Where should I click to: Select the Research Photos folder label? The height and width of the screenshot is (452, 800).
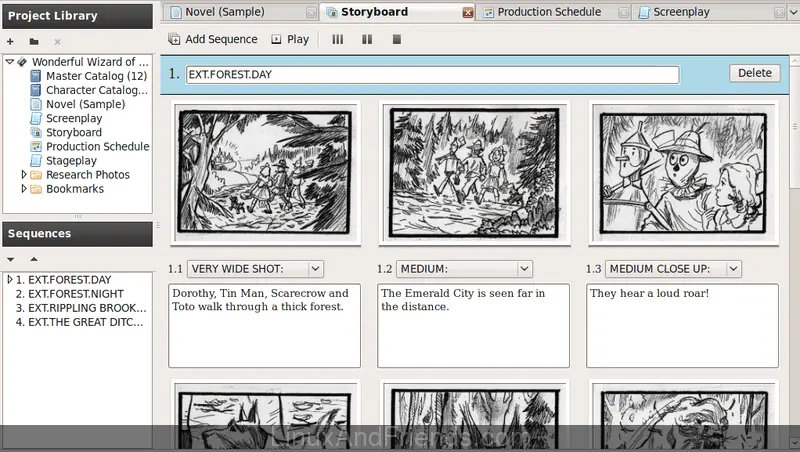click(x=88, y=175)
